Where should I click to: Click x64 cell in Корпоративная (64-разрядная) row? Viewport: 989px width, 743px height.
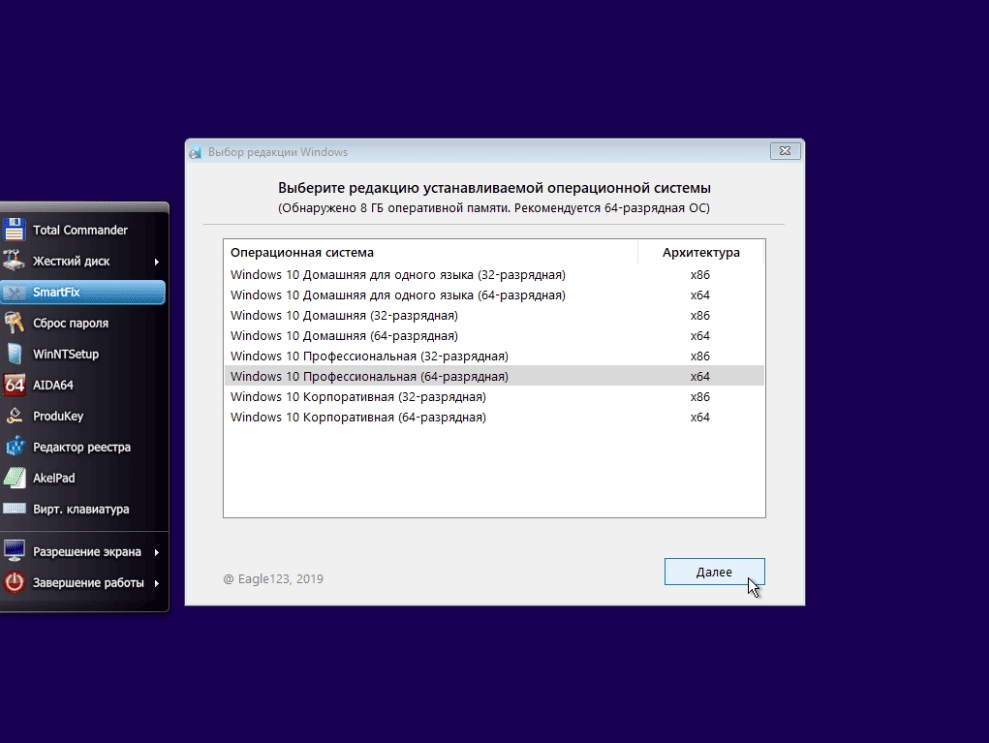coord(700,417)
